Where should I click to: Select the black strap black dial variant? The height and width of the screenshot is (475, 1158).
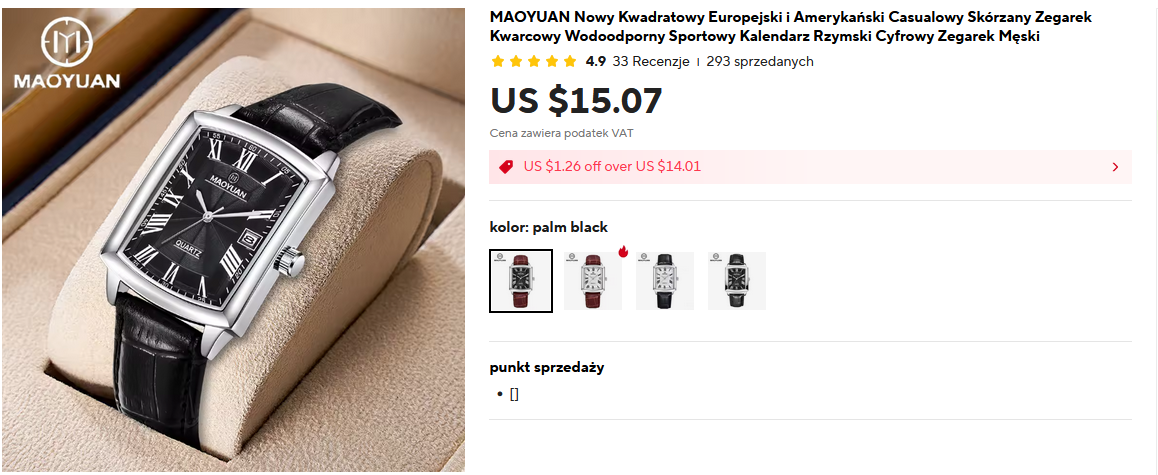click(737, 281)
